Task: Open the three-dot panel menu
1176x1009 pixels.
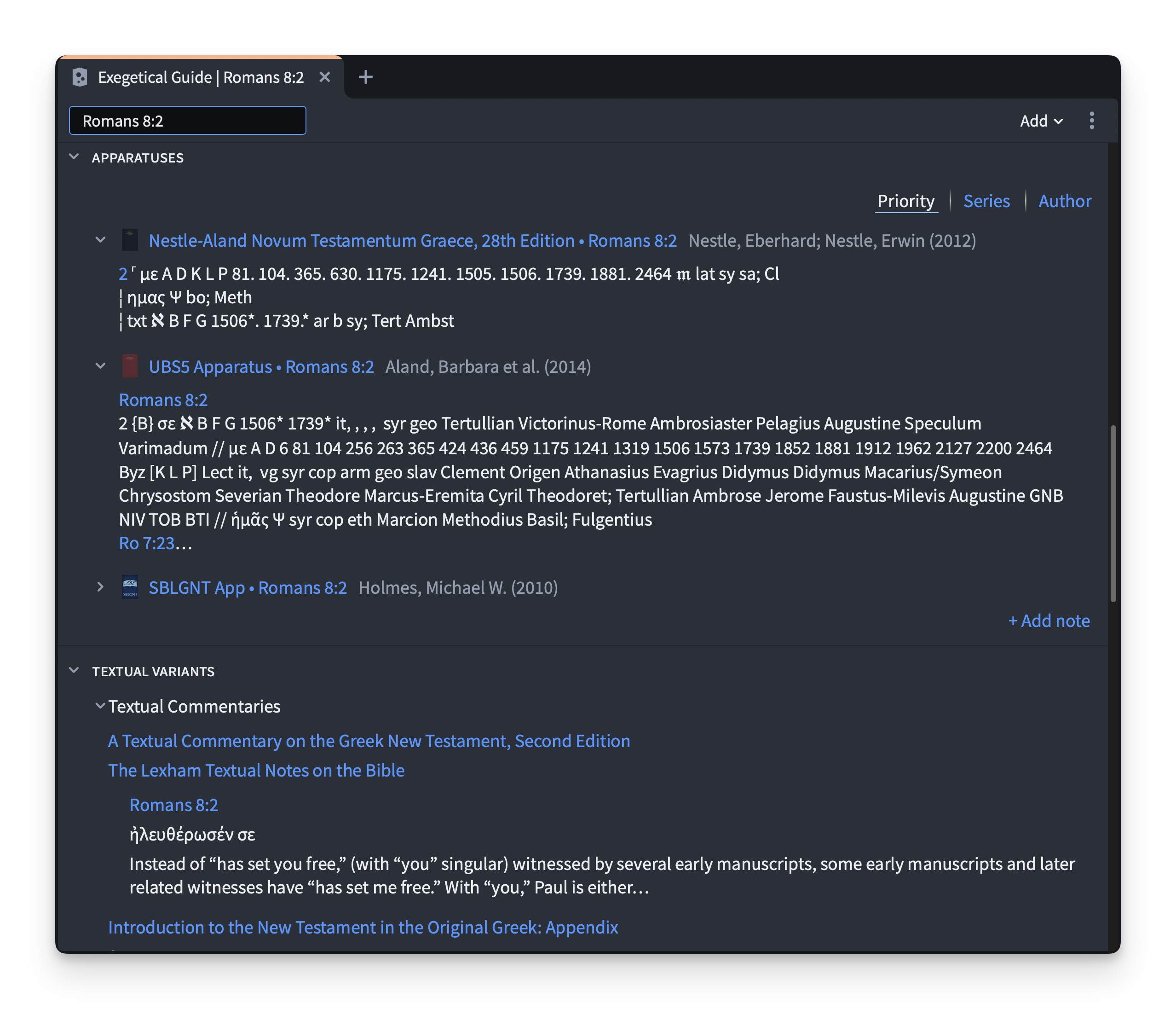Action: click(x=1091, y=121)
